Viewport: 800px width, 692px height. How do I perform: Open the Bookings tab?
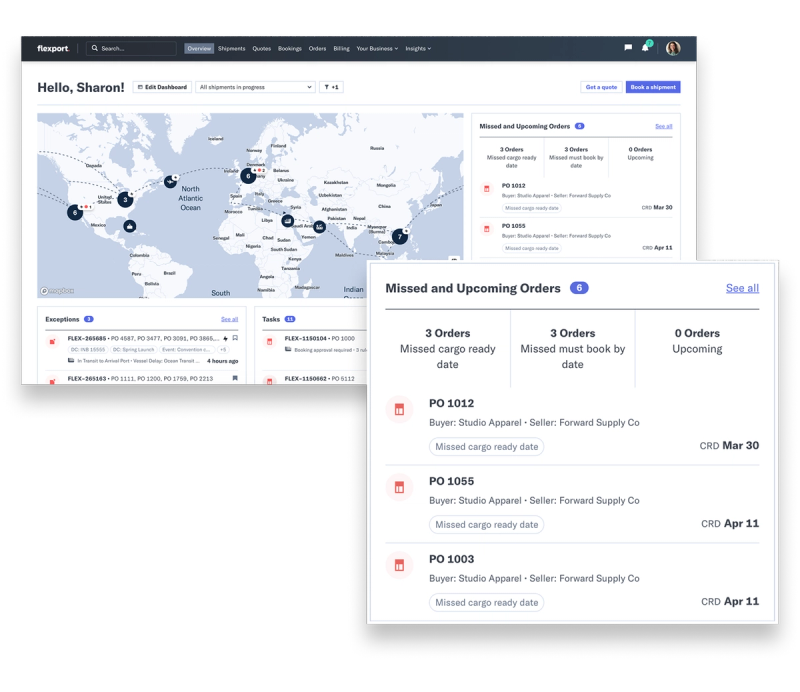[x=290, y=48]
